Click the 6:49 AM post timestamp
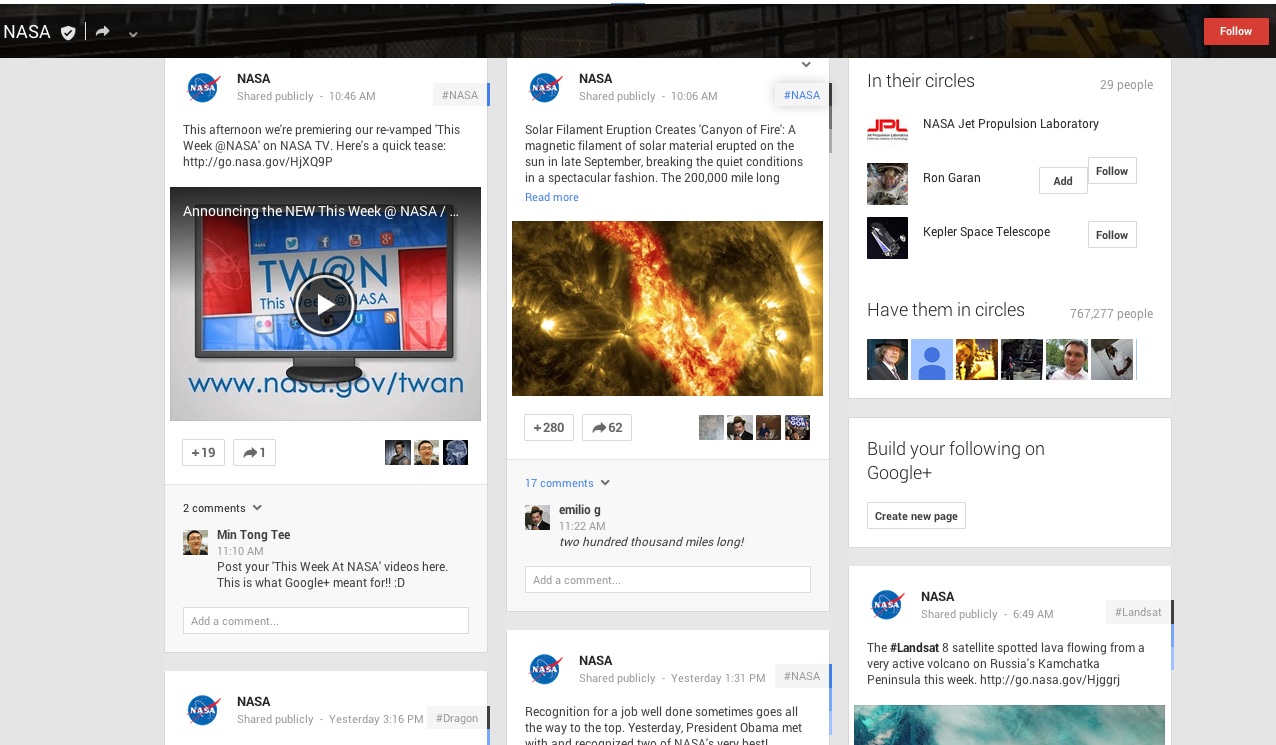Screen dimensions: 1276x745 click(1033, 615)
